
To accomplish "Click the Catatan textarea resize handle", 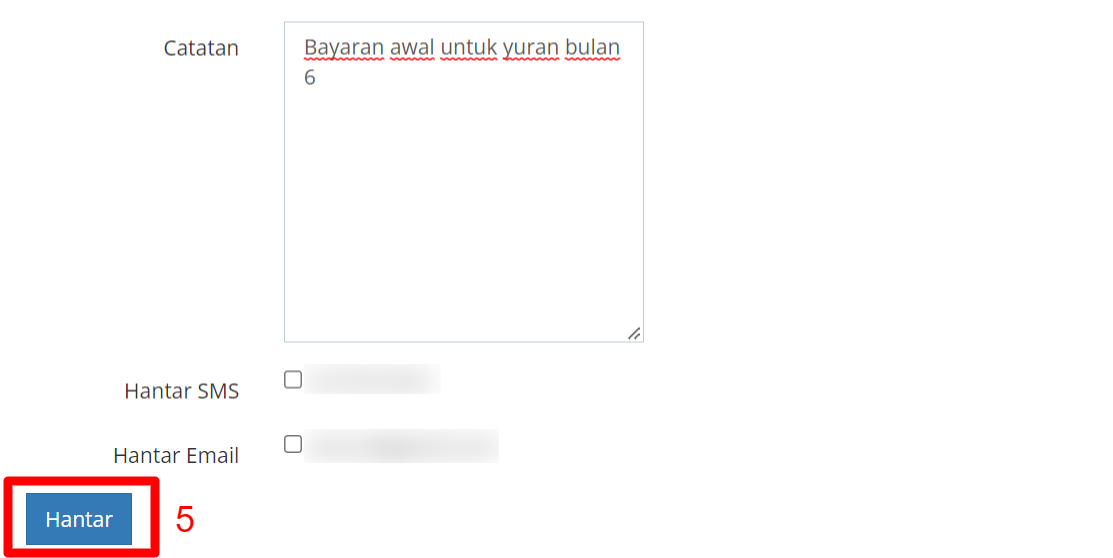I will pyautogui.click(x=635, y=333).
